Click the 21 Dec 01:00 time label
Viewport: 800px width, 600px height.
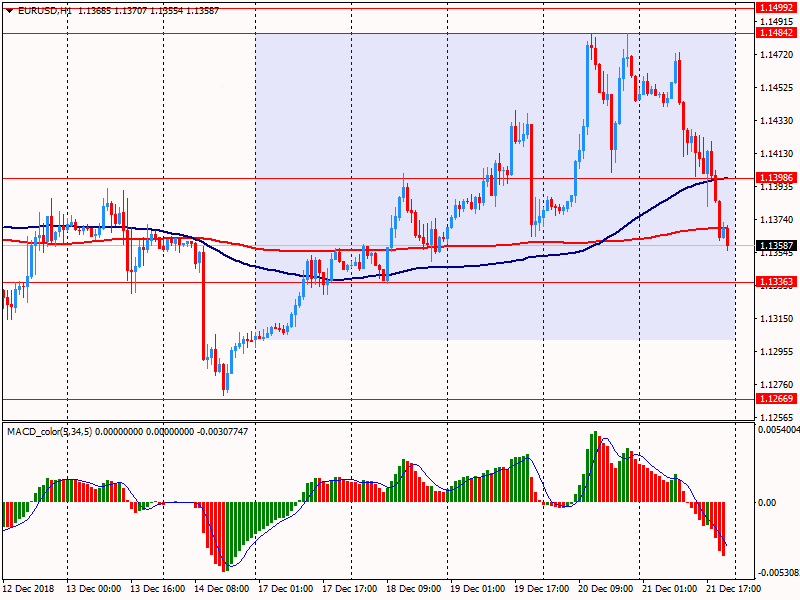click(x=669, y=589)
